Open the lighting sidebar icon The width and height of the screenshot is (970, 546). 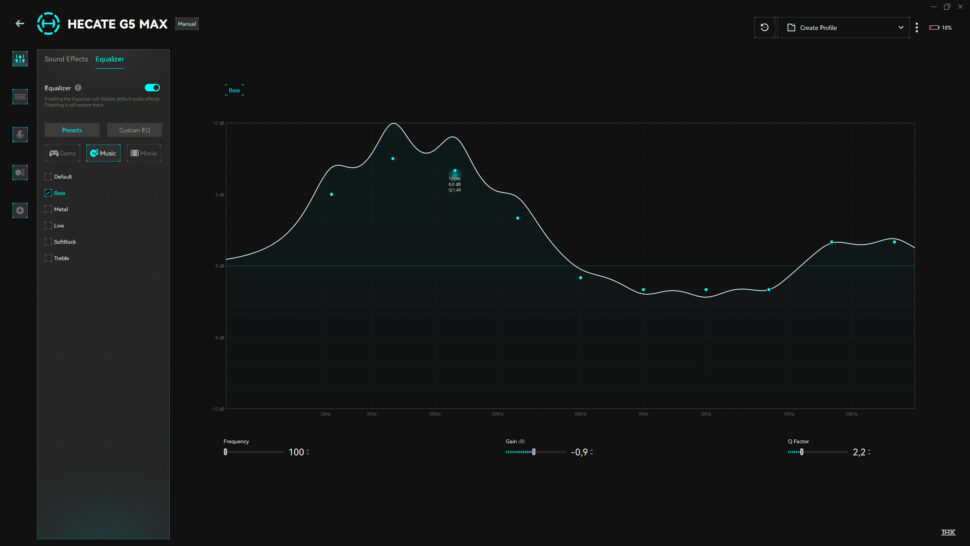coord(20,173)
